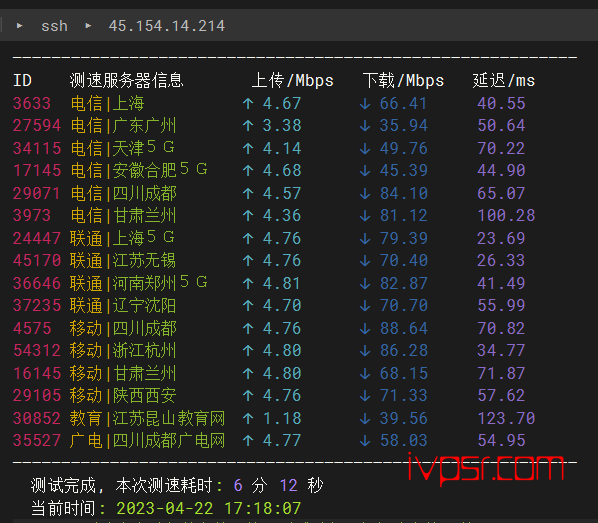Click server ID 54312
The height and width of the screenshot is (523, 598).
[x=37, y=351]
